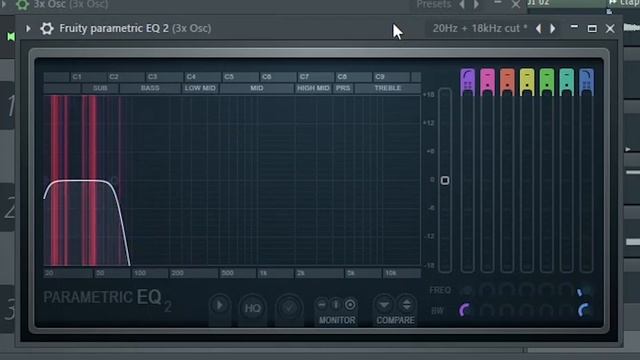Click the main level slider handle
This screenshot has width=640, height=360.
[x=445, y=180]
